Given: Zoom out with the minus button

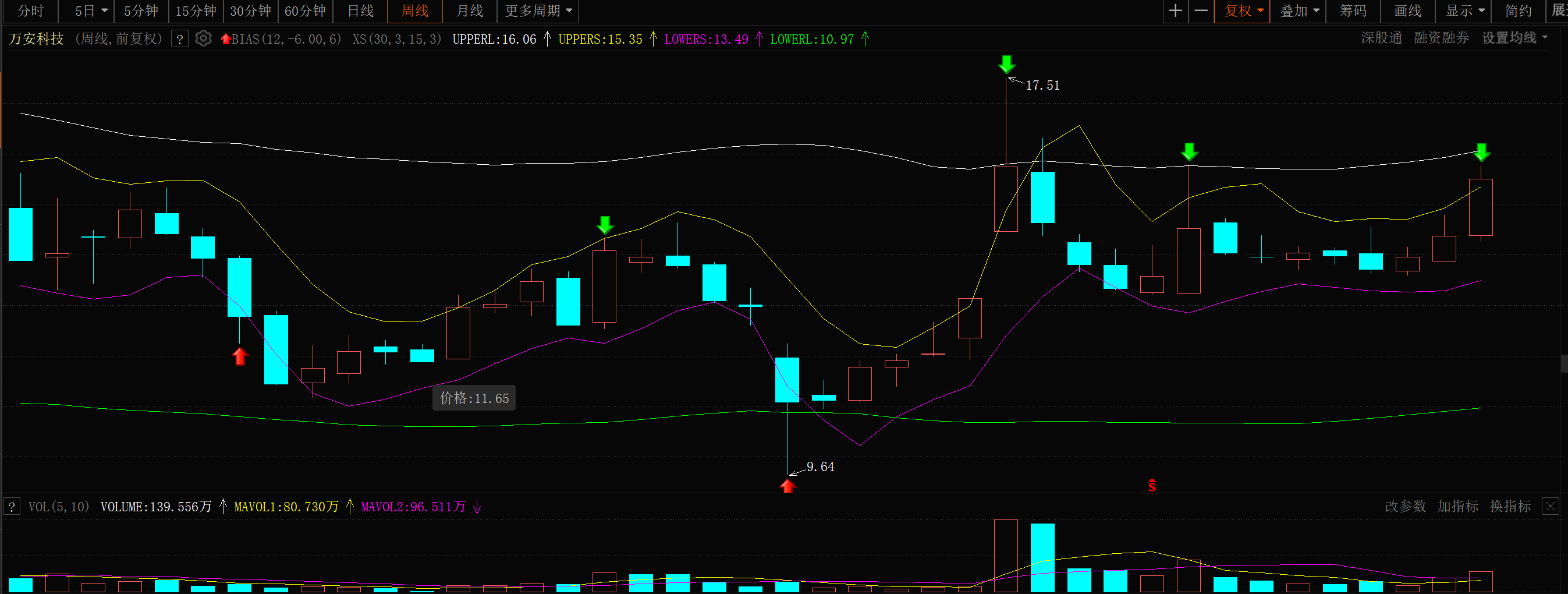Looking at the screenshot, I should click(x=1201, y=11).
